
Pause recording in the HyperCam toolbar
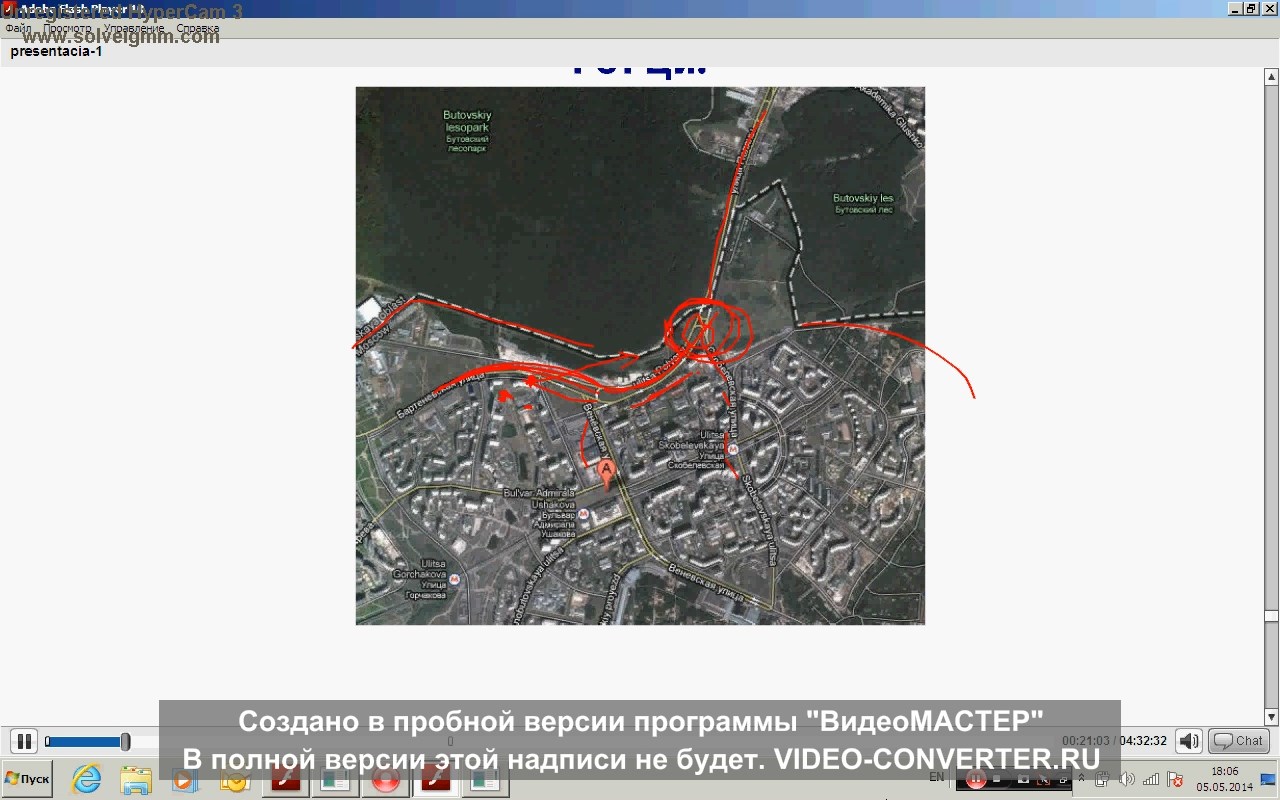tap(975, 779)
